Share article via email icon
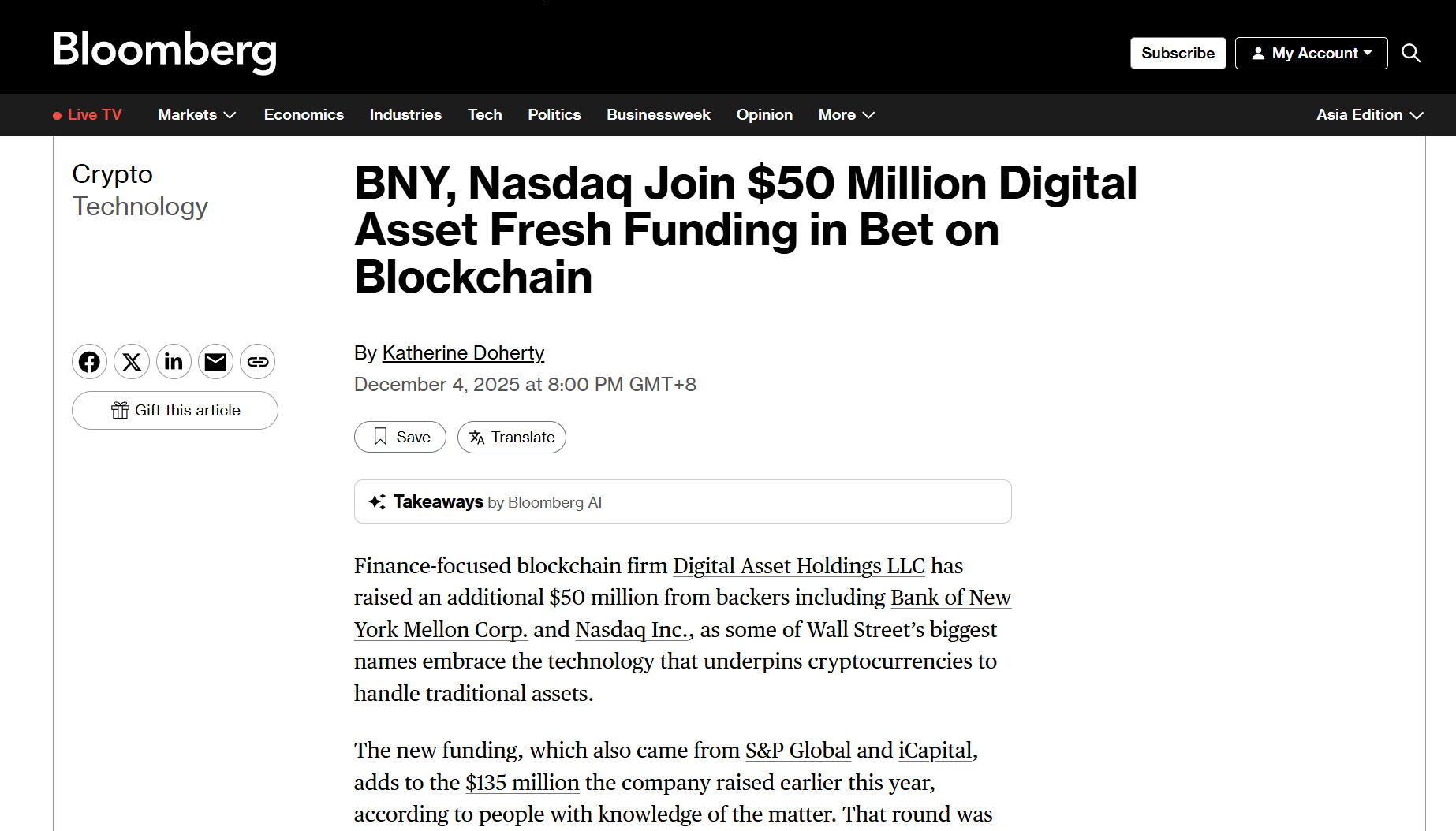1456x831 pixels. [215, 362]
